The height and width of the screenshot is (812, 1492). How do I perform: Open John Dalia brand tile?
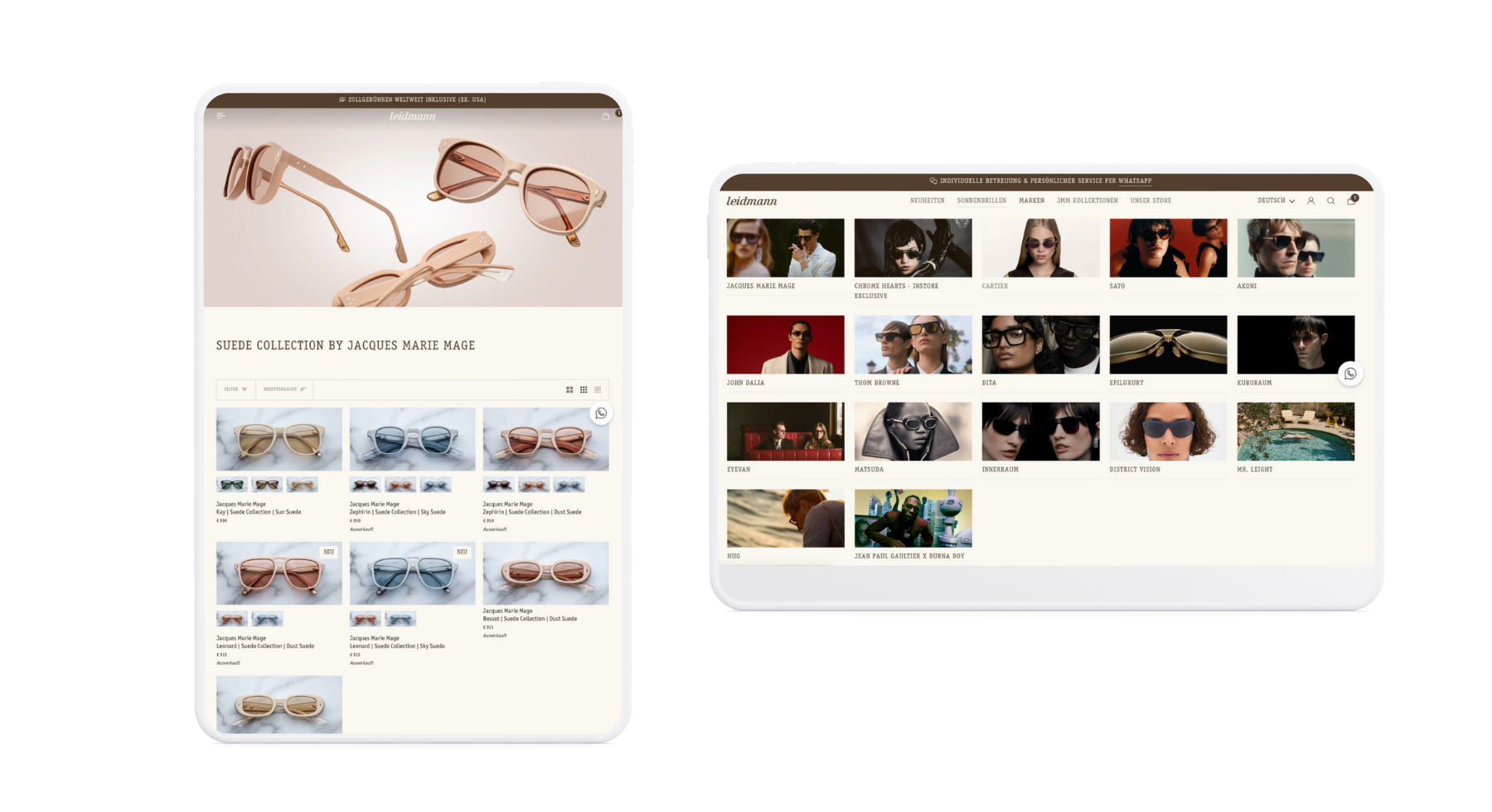pyautogui.click(x=786, y=345)
